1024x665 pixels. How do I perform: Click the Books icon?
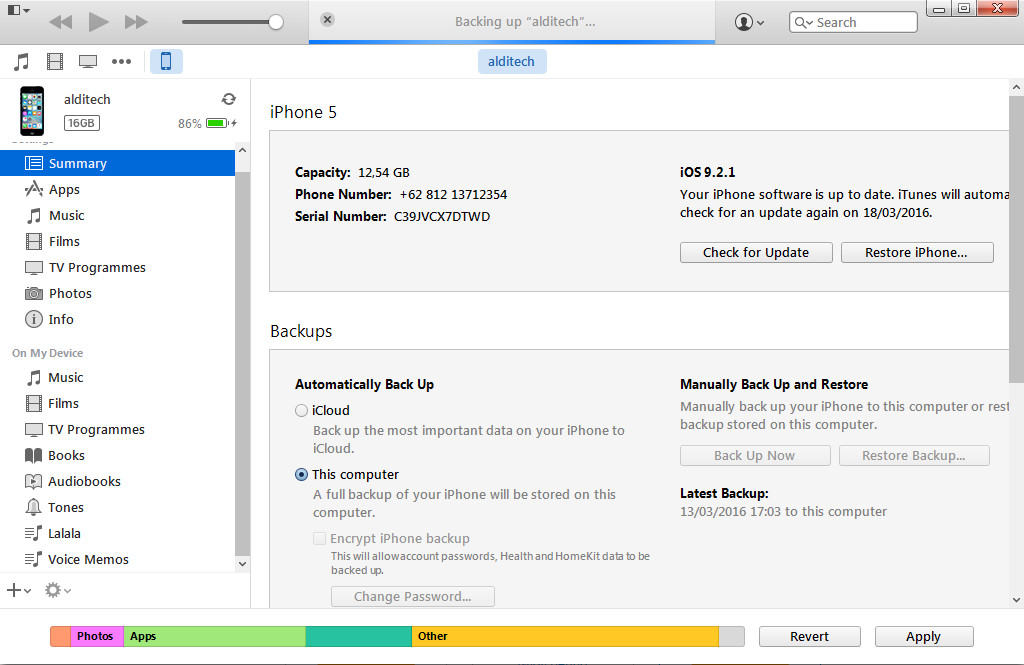tap(33, 455)
